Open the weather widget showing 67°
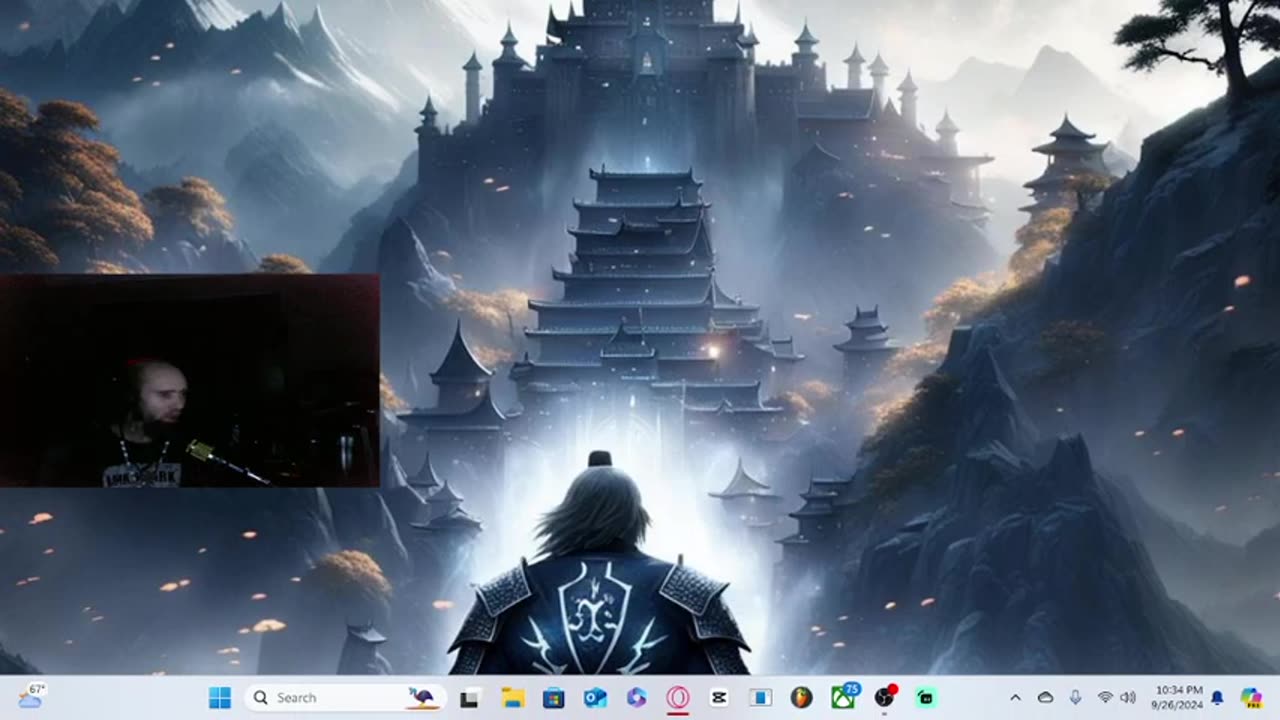Screen dimensions: 1280x720 click(30, 697)
